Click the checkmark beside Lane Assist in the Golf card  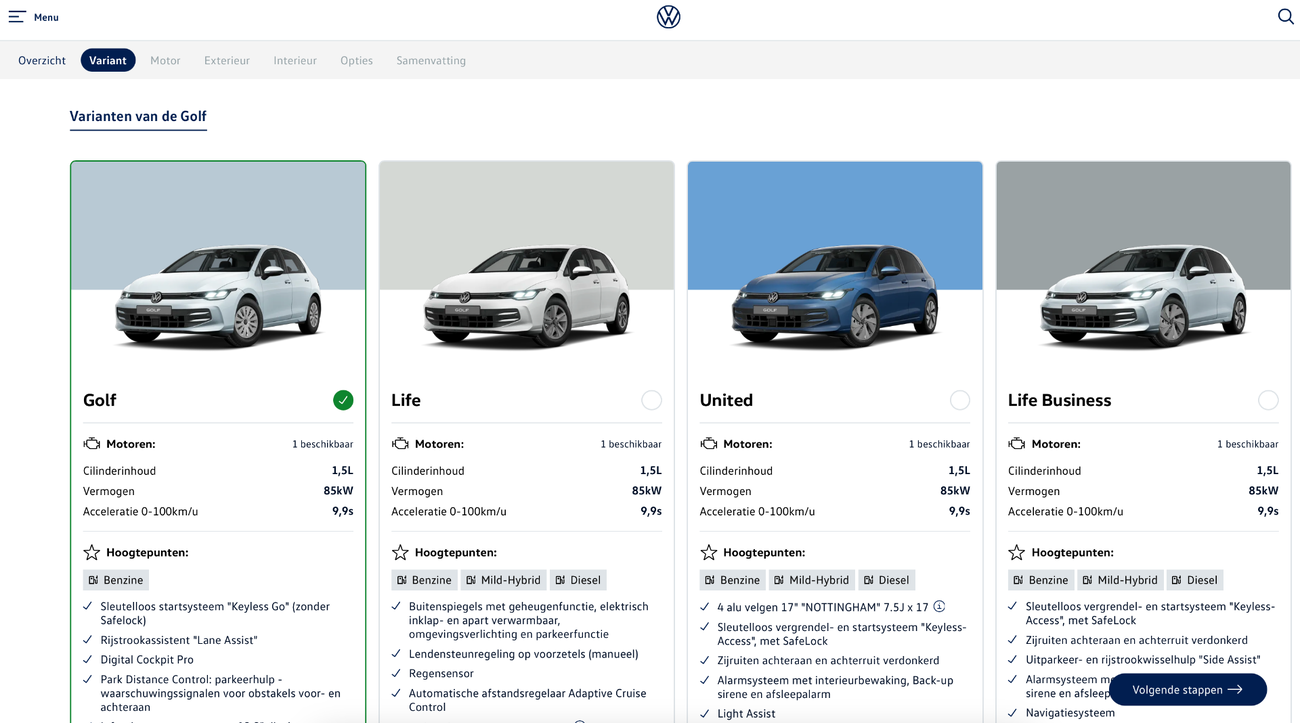(x=88, y=639)
